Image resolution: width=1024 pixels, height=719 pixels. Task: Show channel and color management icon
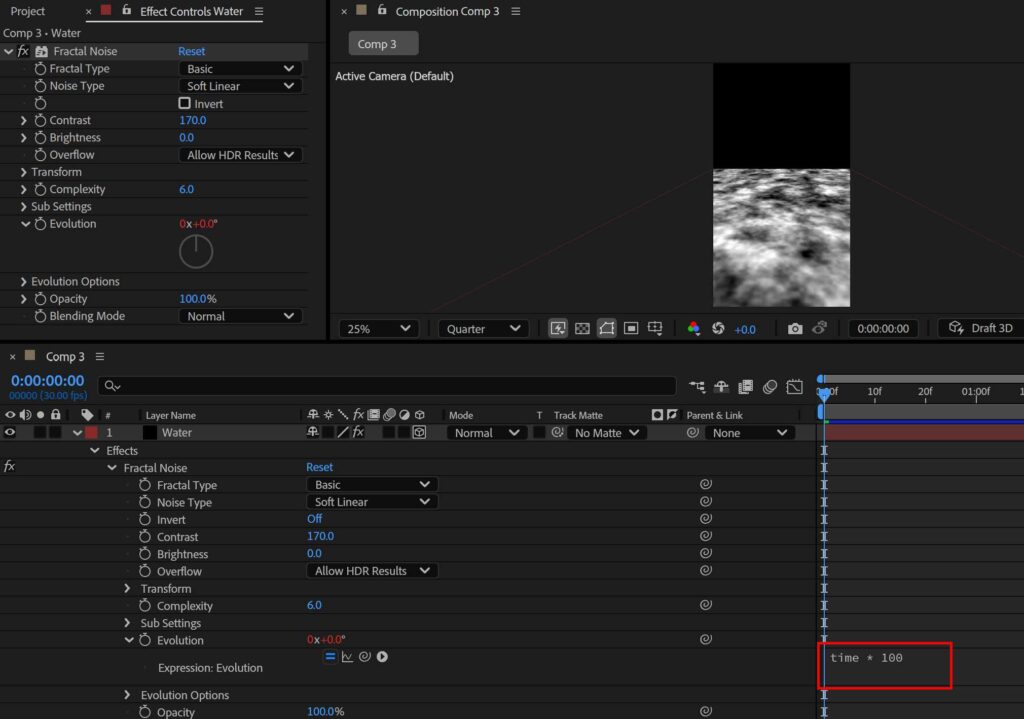coord(694,328)
